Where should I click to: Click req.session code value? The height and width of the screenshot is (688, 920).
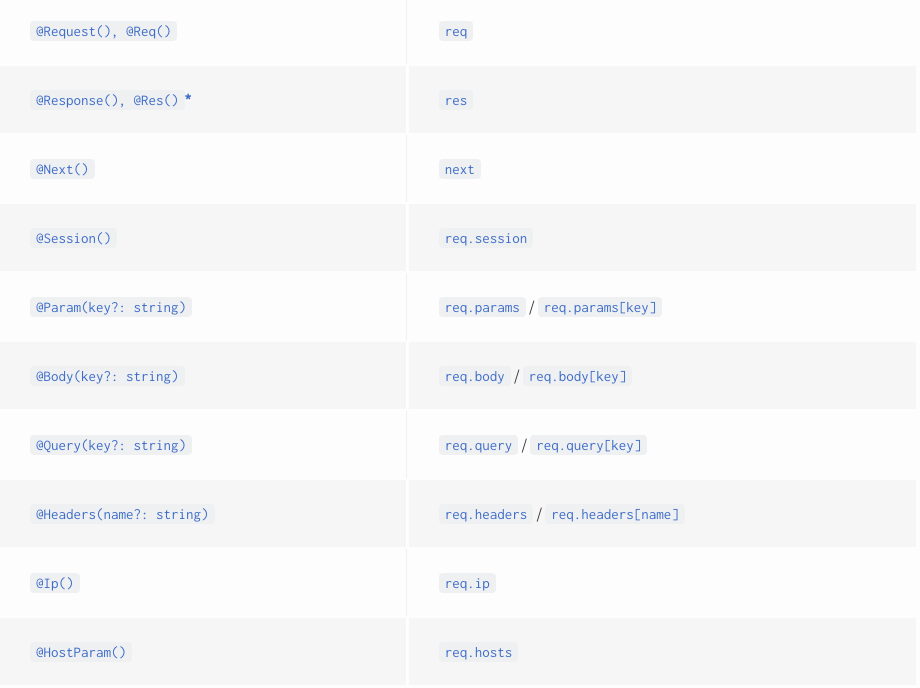tap(486, 239)
